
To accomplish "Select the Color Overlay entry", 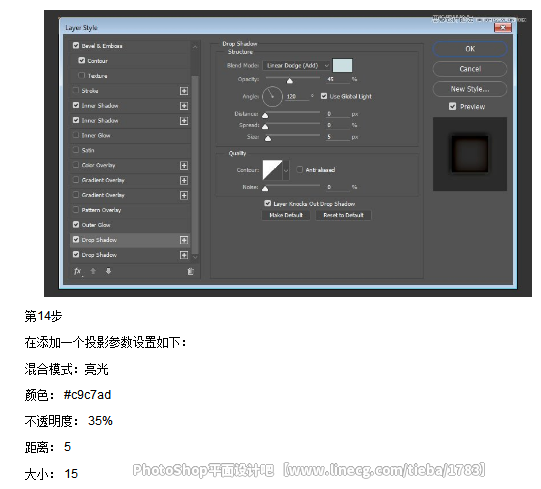I will pos(130,165).
